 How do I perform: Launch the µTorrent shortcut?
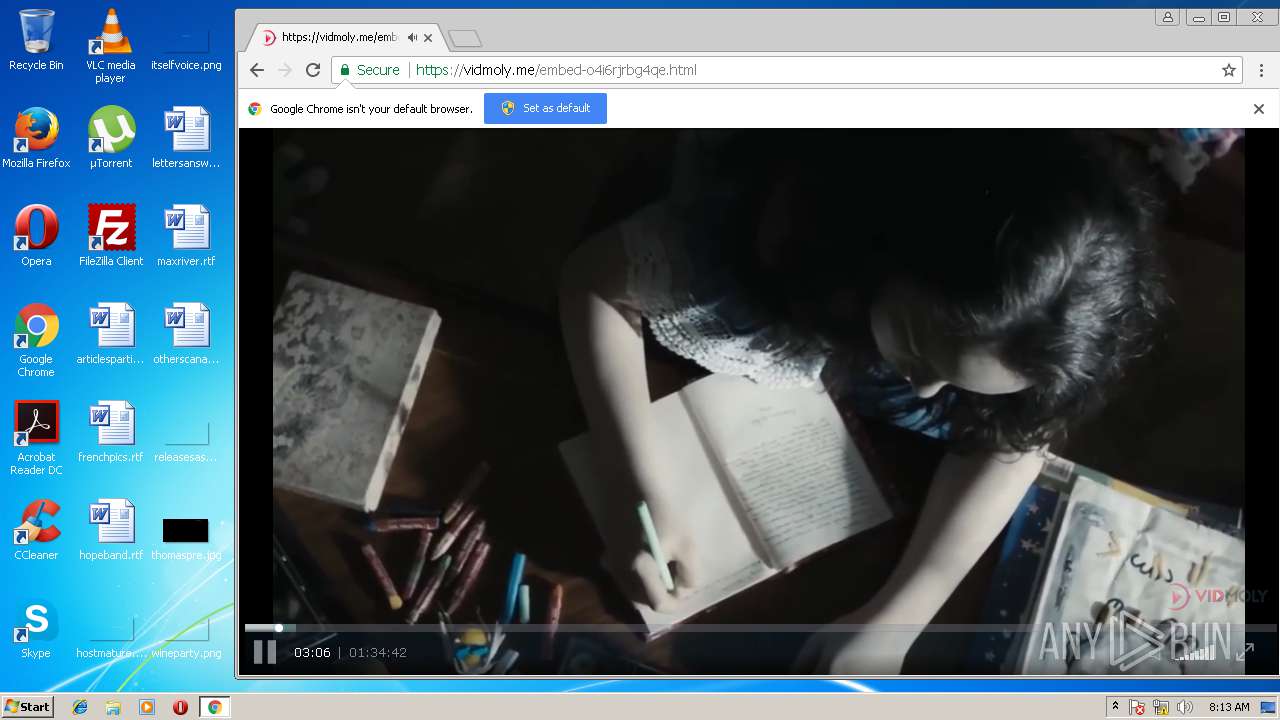110,138
